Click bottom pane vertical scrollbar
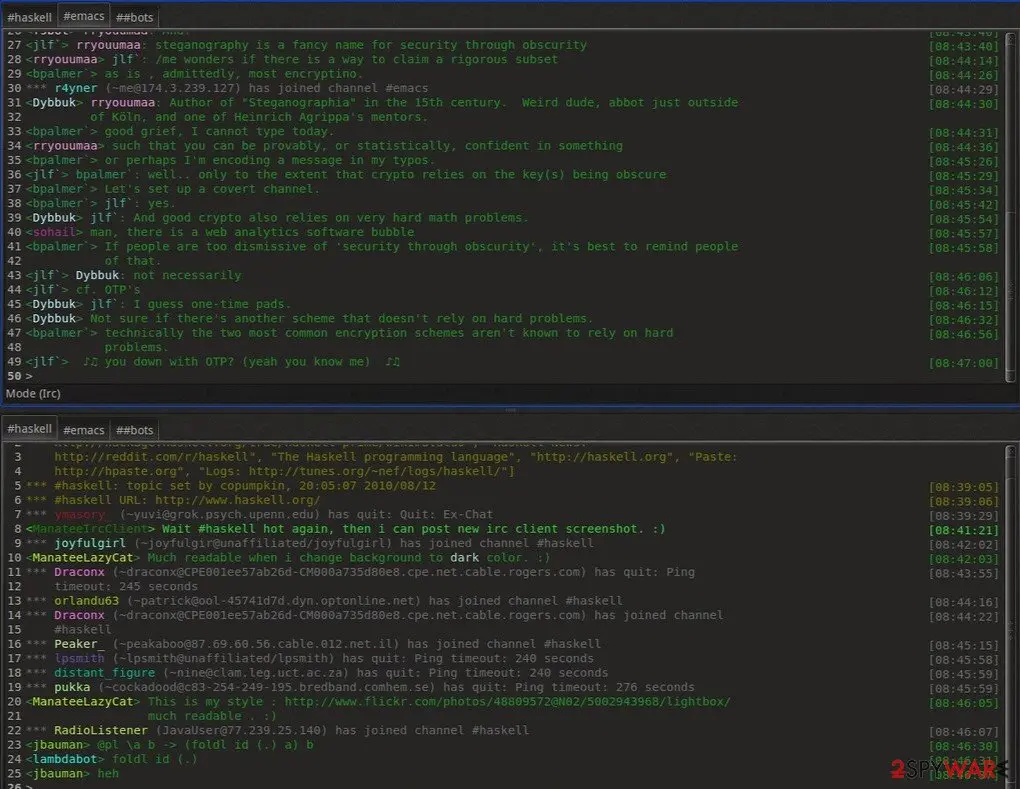1020x789 pixels. 1010,615
